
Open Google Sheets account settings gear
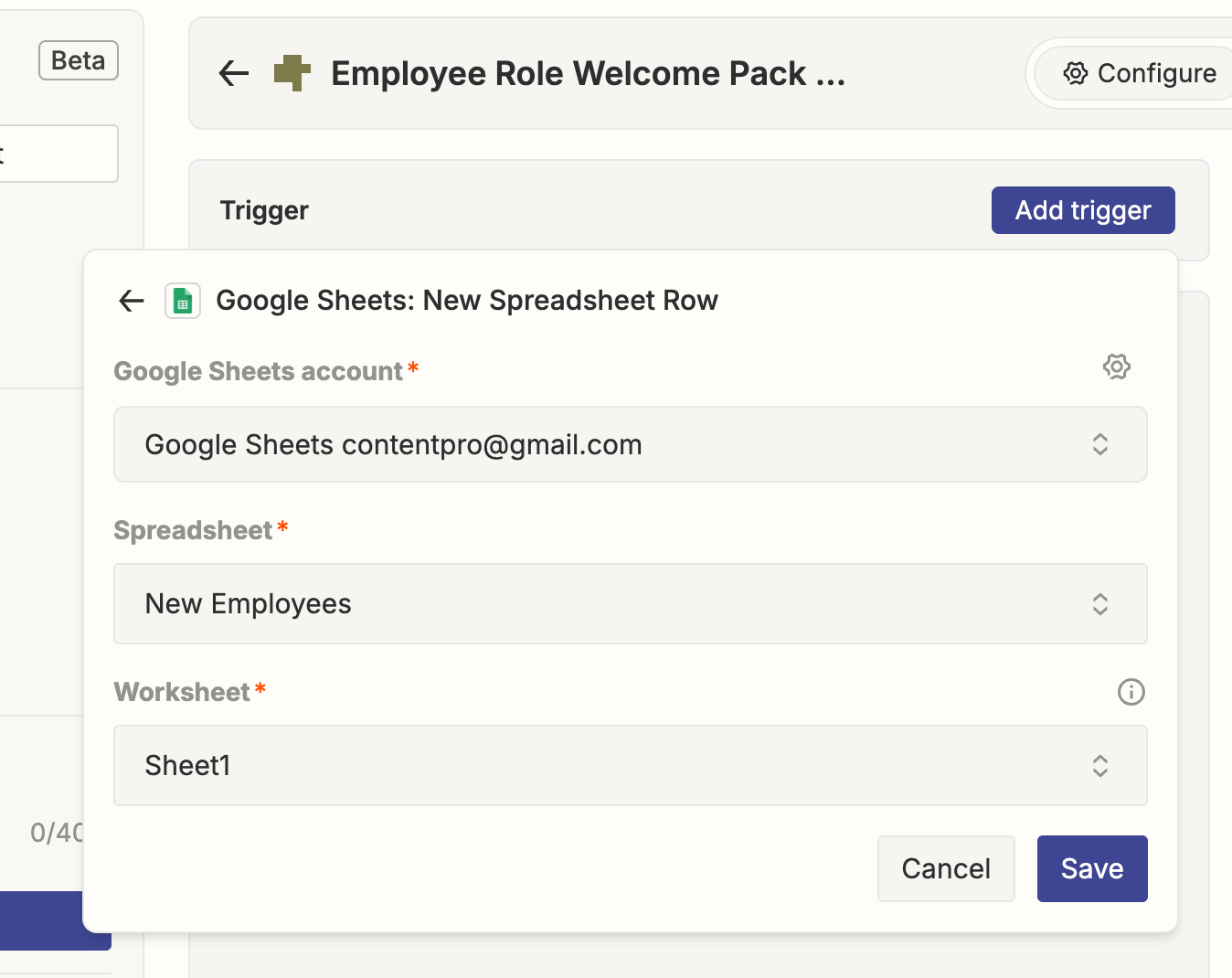point(1116,367)
